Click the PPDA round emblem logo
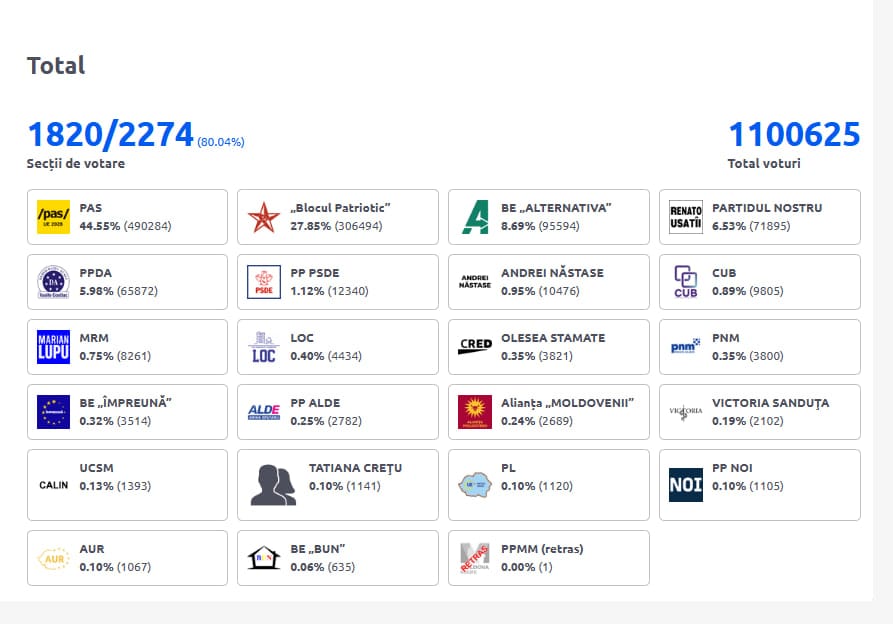The image size is (893, 624). coord(53,282)
